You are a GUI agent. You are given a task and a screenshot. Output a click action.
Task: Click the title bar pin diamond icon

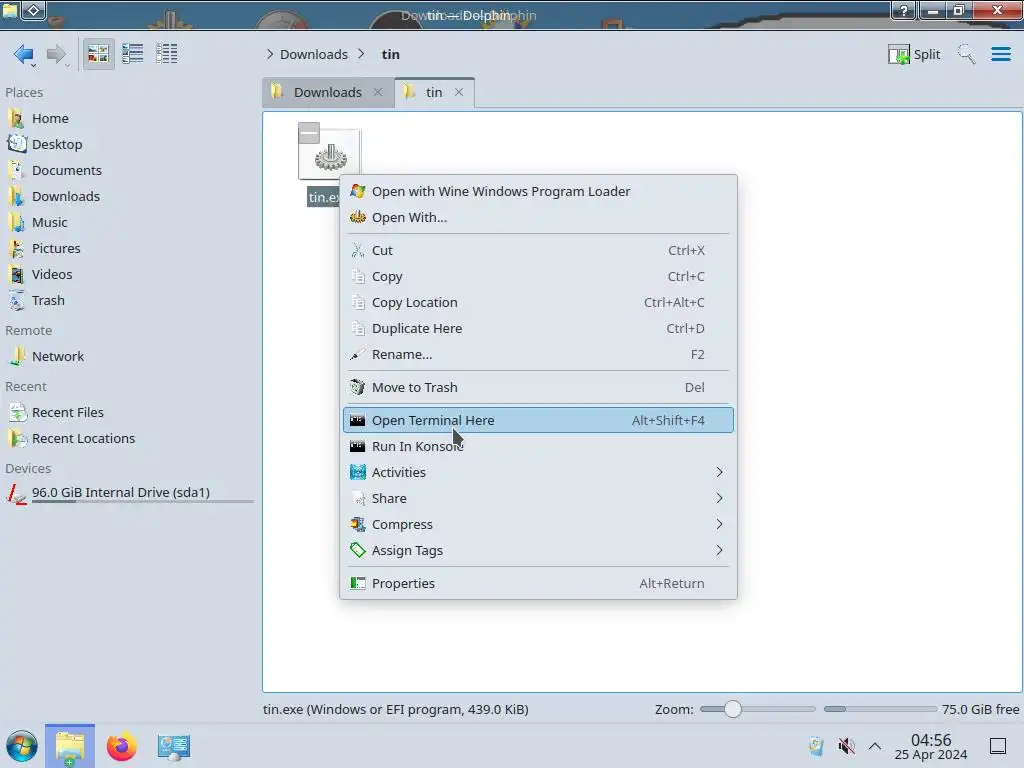(34, 10)
